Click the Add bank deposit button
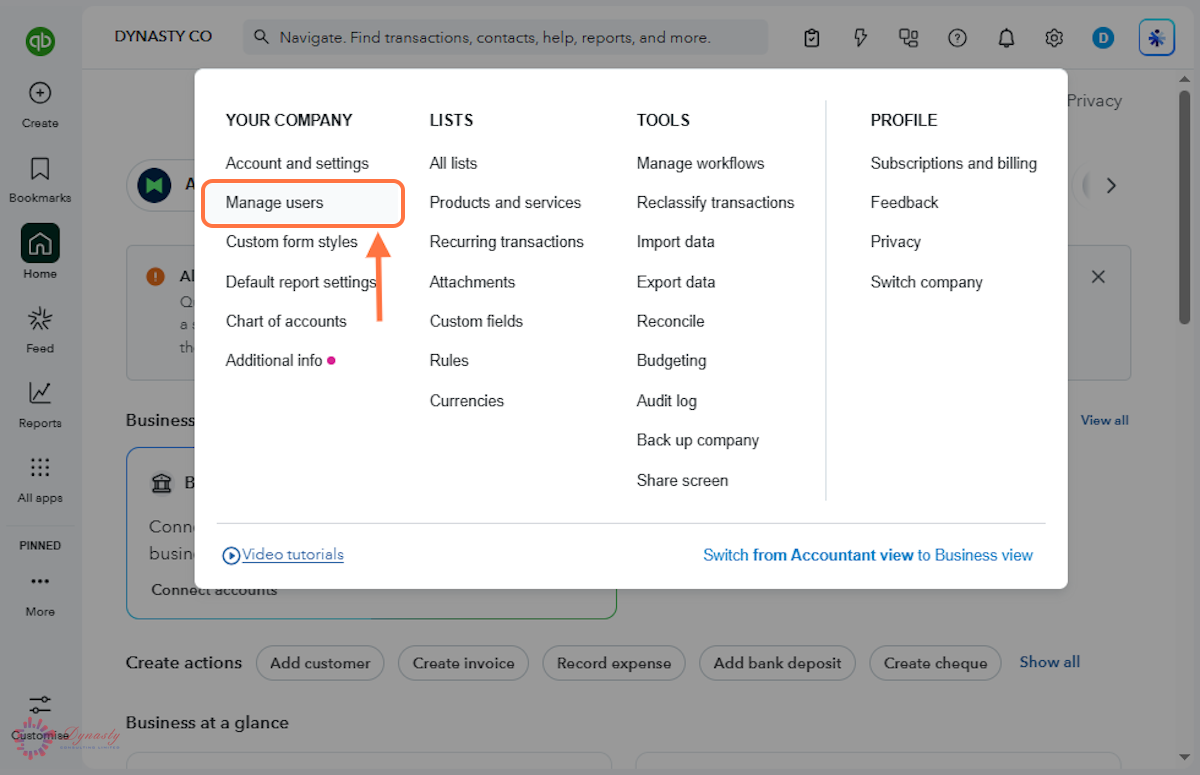This screenshot has width=1200, height=775. pyautogui.click(x=778, y=663)
